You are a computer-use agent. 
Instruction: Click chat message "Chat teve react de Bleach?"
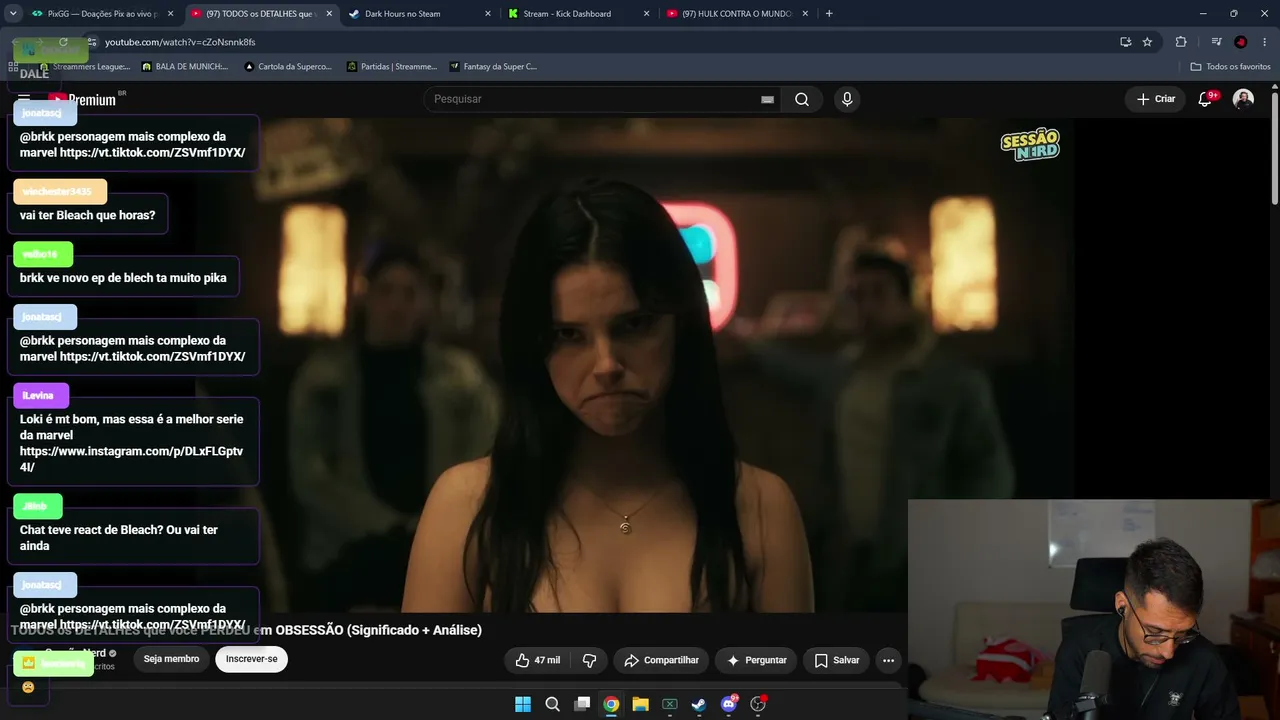click(x=133, y=538)
